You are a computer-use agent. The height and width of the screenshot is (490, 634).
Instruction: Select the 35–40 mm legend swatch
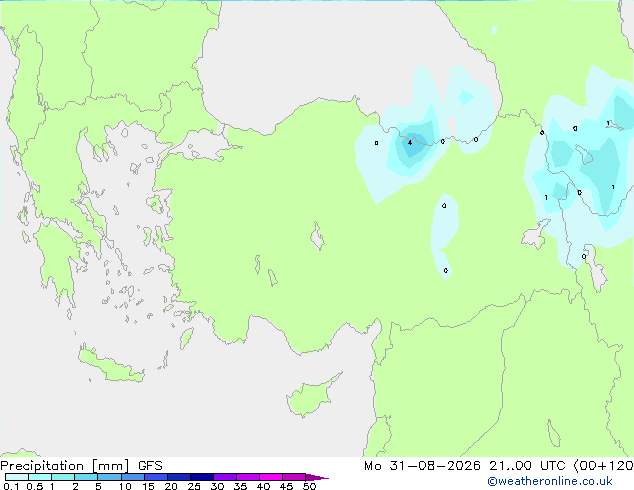coord(248,477)
